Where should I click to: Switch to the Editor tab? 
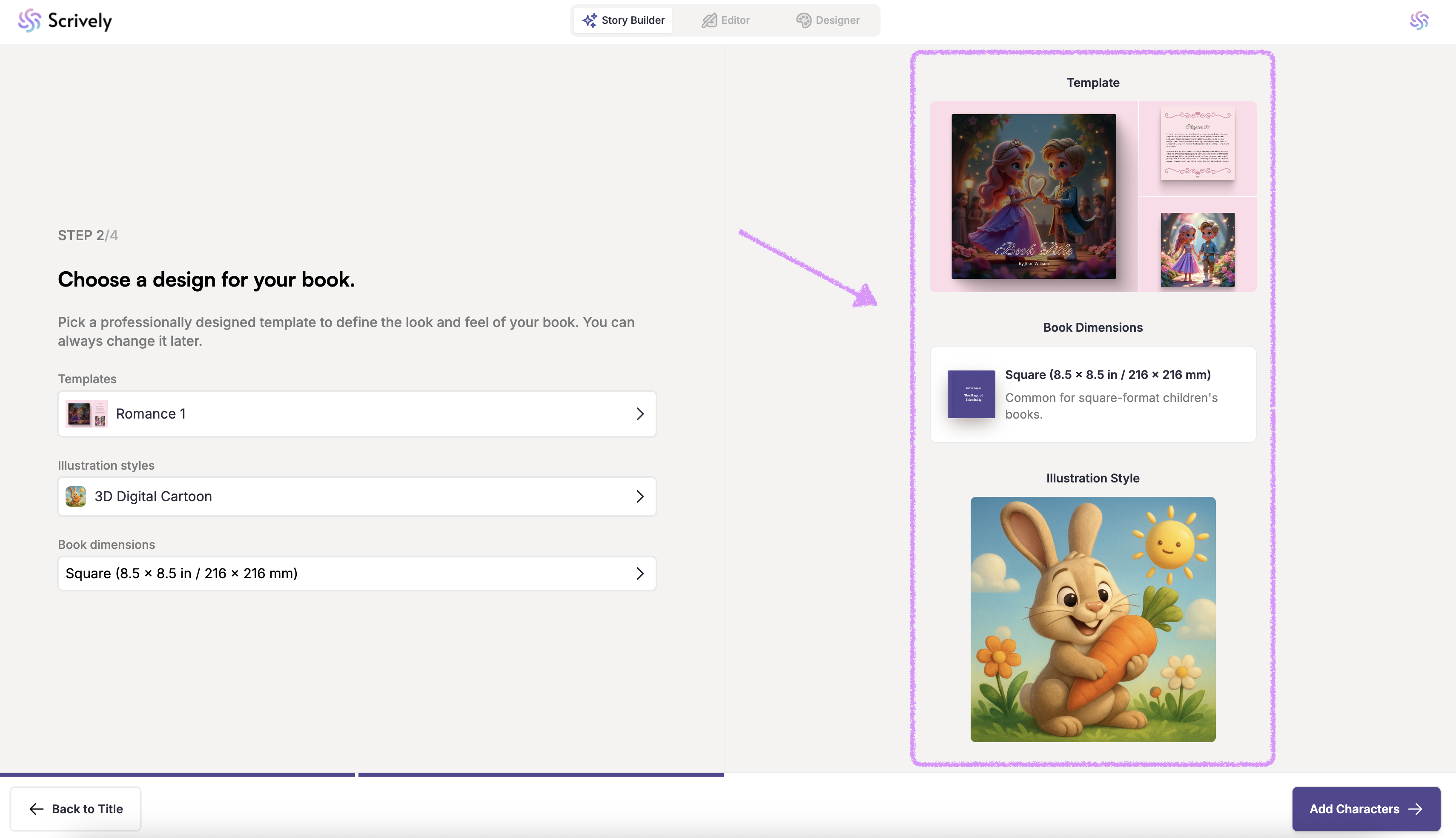725,20
